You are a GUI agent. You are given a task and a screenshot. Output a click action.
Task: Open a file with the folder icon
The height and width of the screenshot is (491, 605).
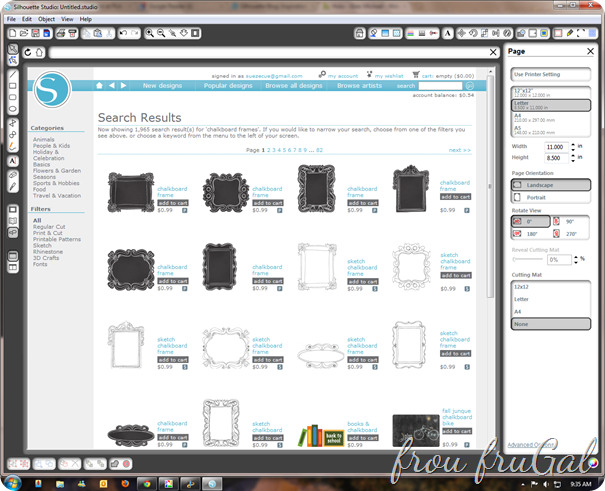[x=24, y=33]
